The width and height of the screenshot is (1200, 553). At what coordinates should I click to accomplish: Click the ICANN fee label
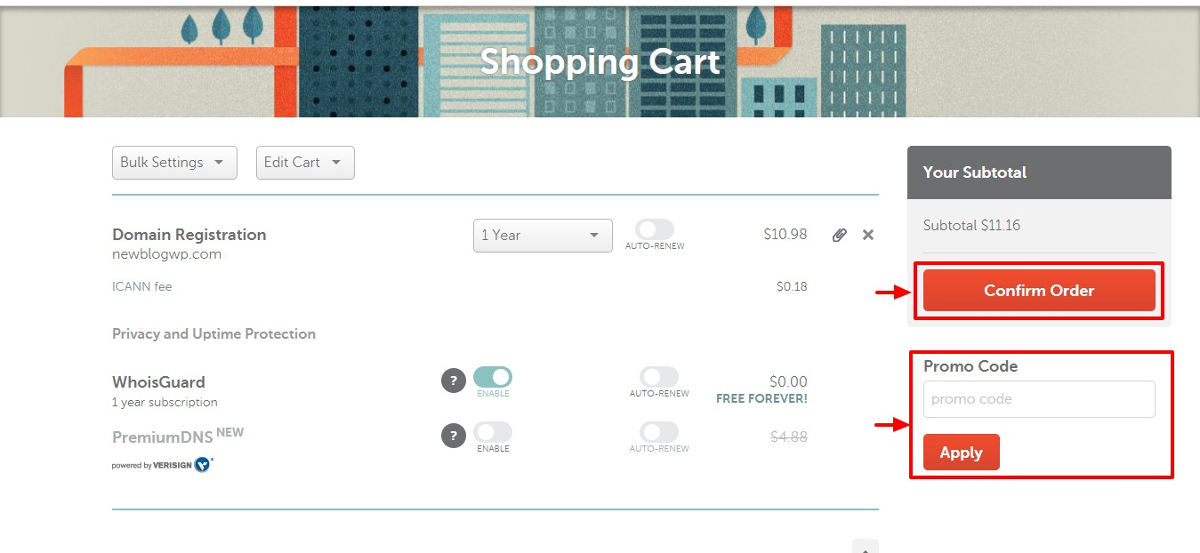(142, 287)
